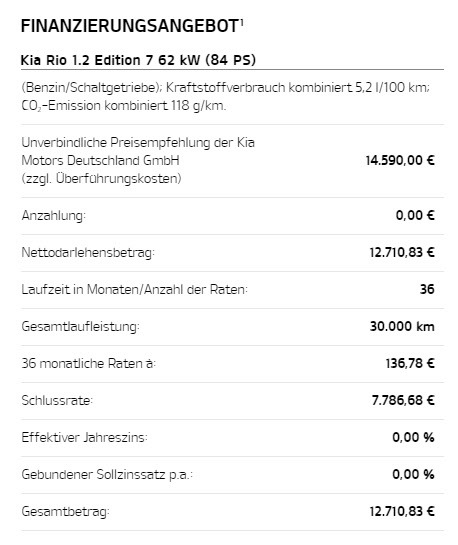Image resolution: width=458 pixels, height=545 pixels.
Task: Click the Gesamtbetrag 12.710,83 € value
Action: (402, 511)
